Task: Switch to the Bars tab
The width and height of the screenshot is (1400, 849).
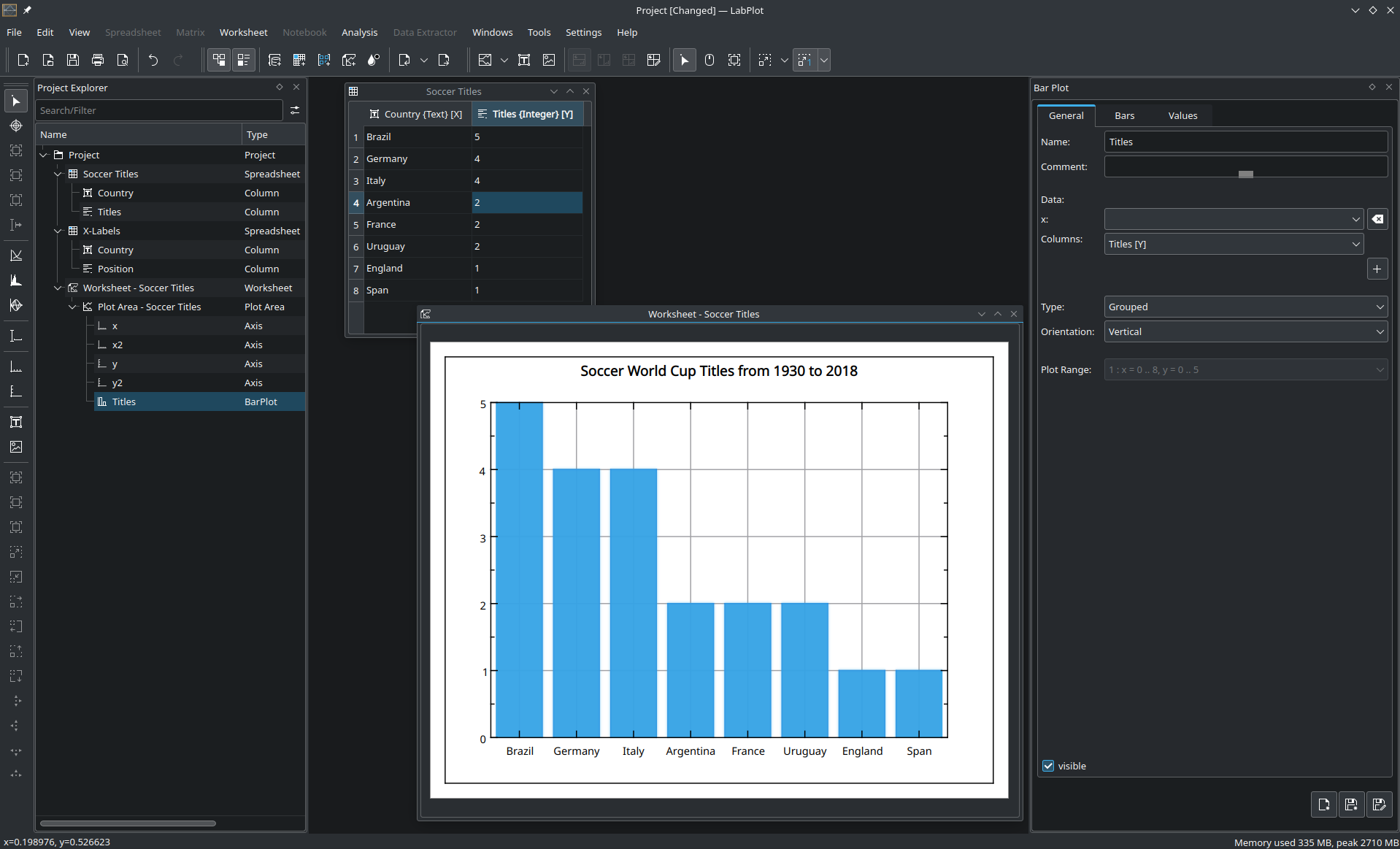Action: click(x=1124, y=115)
